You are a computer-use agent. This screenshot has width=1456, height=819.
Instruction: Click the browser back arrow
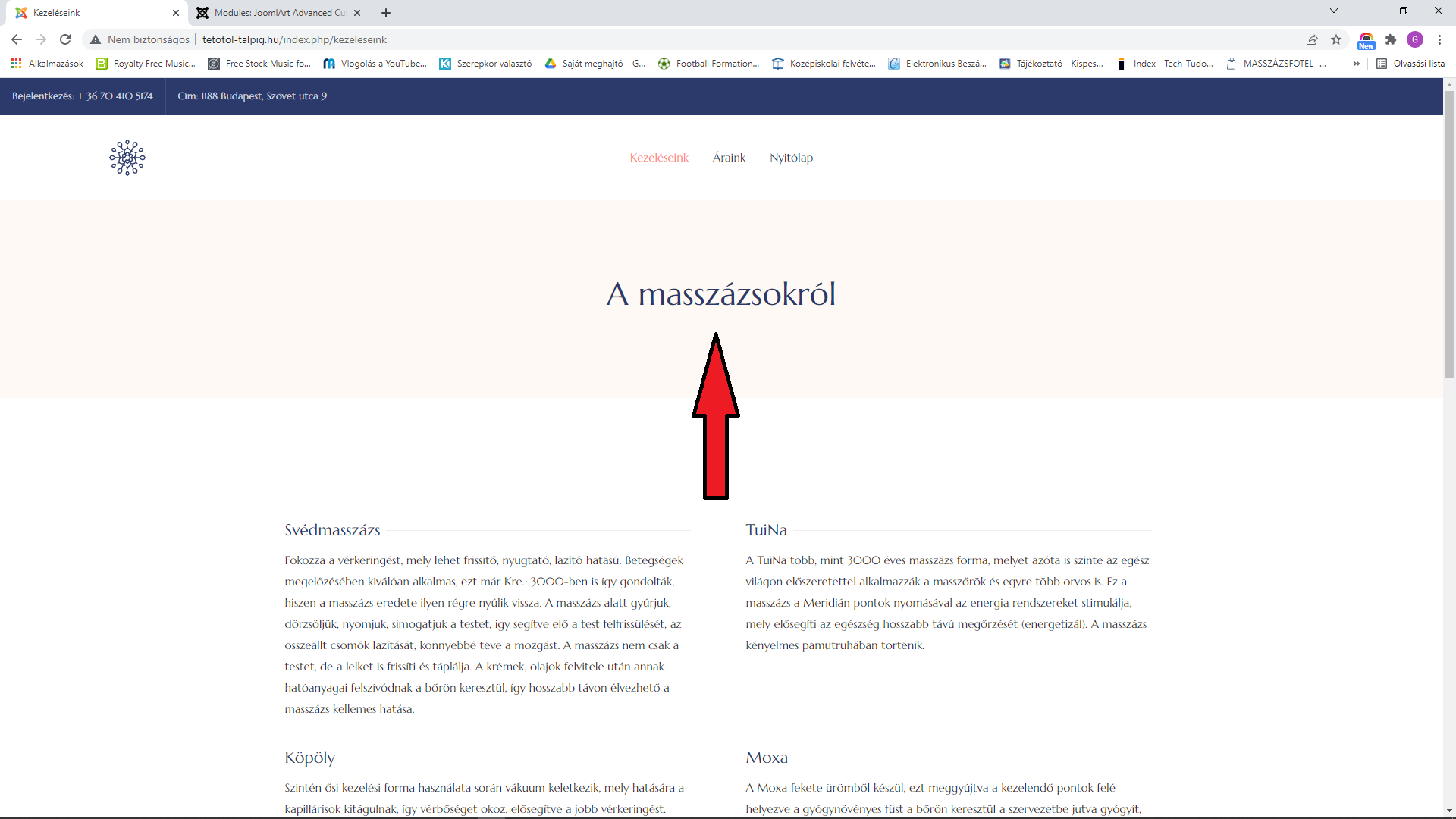click(x=17, y=39)
